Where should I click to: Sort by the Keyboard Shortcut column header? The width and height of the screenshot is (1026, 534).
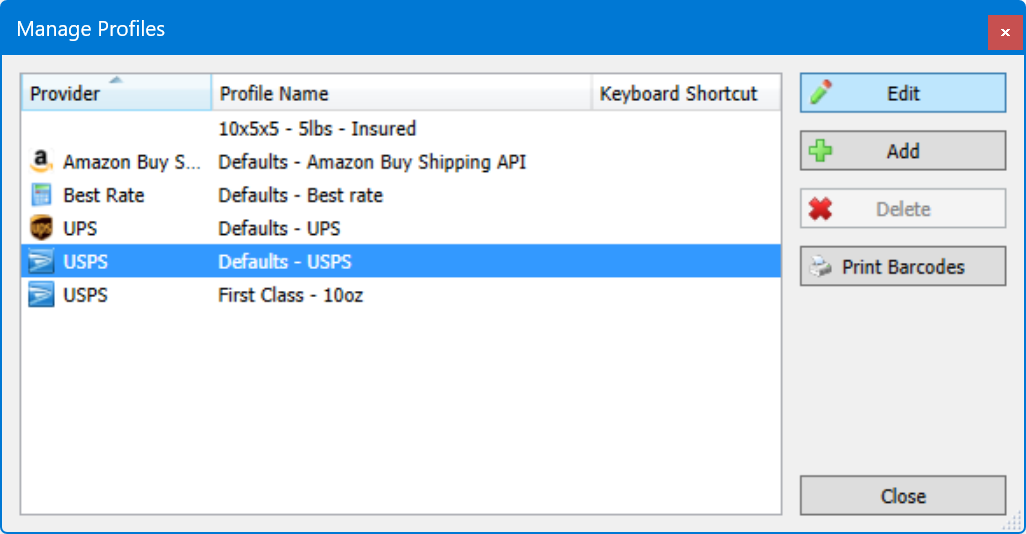click(686, 92)
